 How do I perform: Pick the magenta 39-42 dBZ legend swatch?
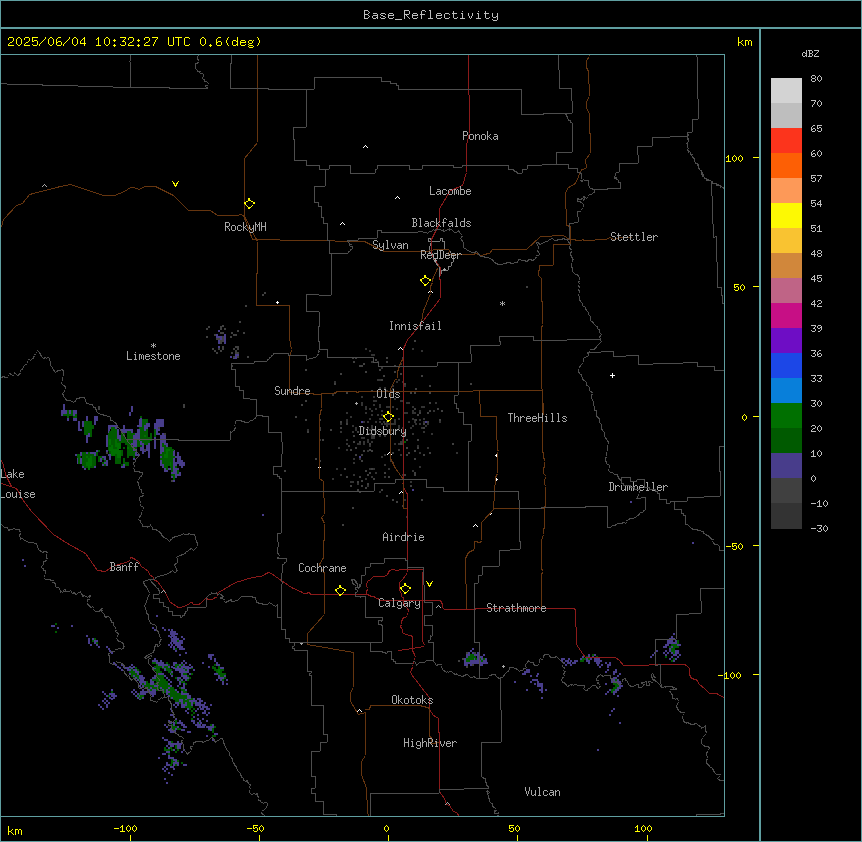(786, 315)
